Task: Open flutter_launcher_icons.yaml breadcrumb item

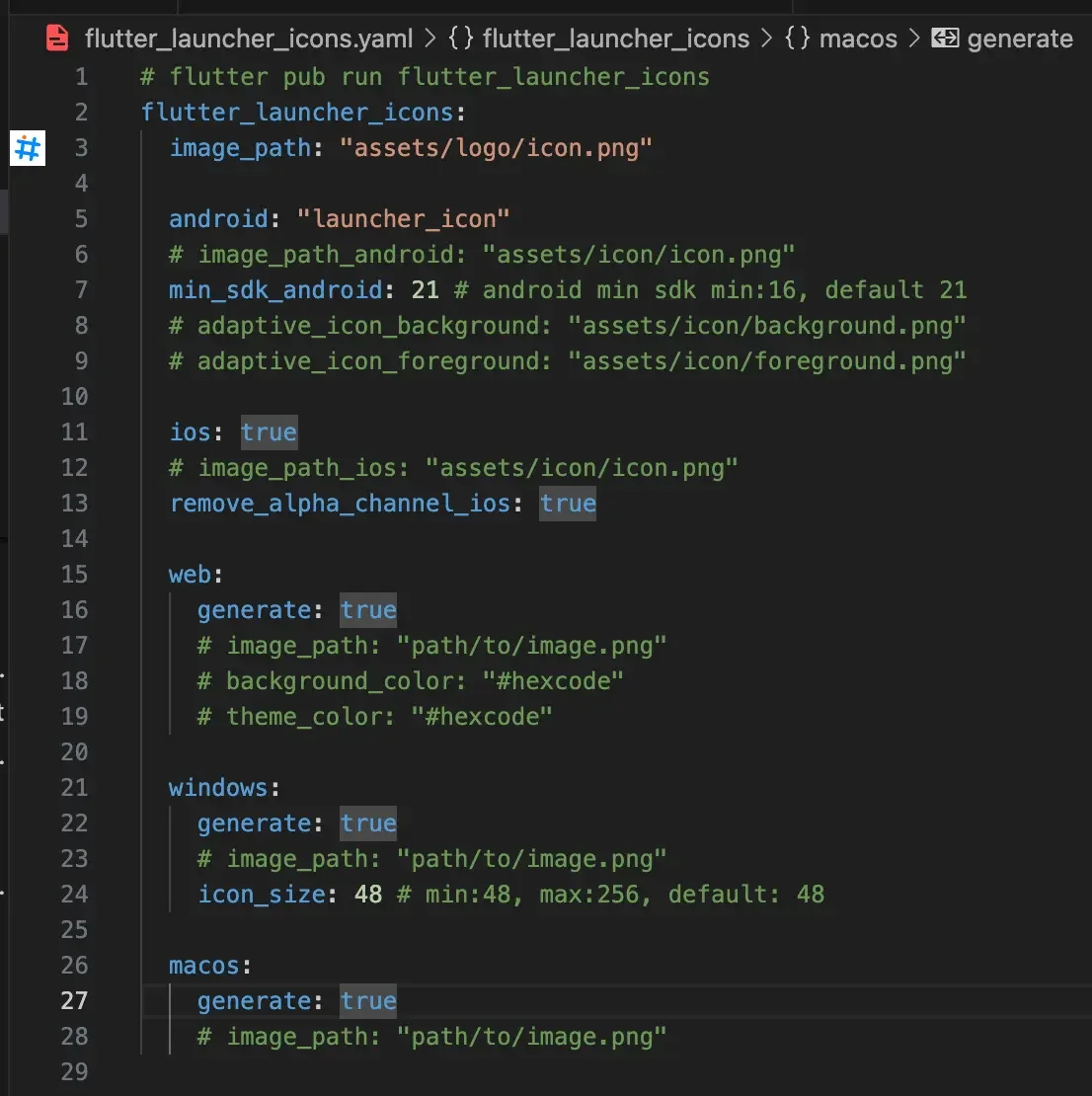Action: tap(249, 39)
